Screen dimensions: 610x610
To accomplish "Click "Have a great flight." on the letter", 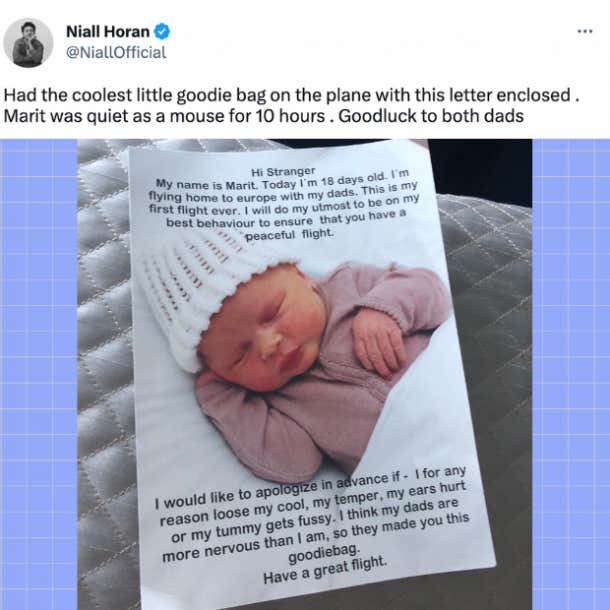I will [325, 570].
